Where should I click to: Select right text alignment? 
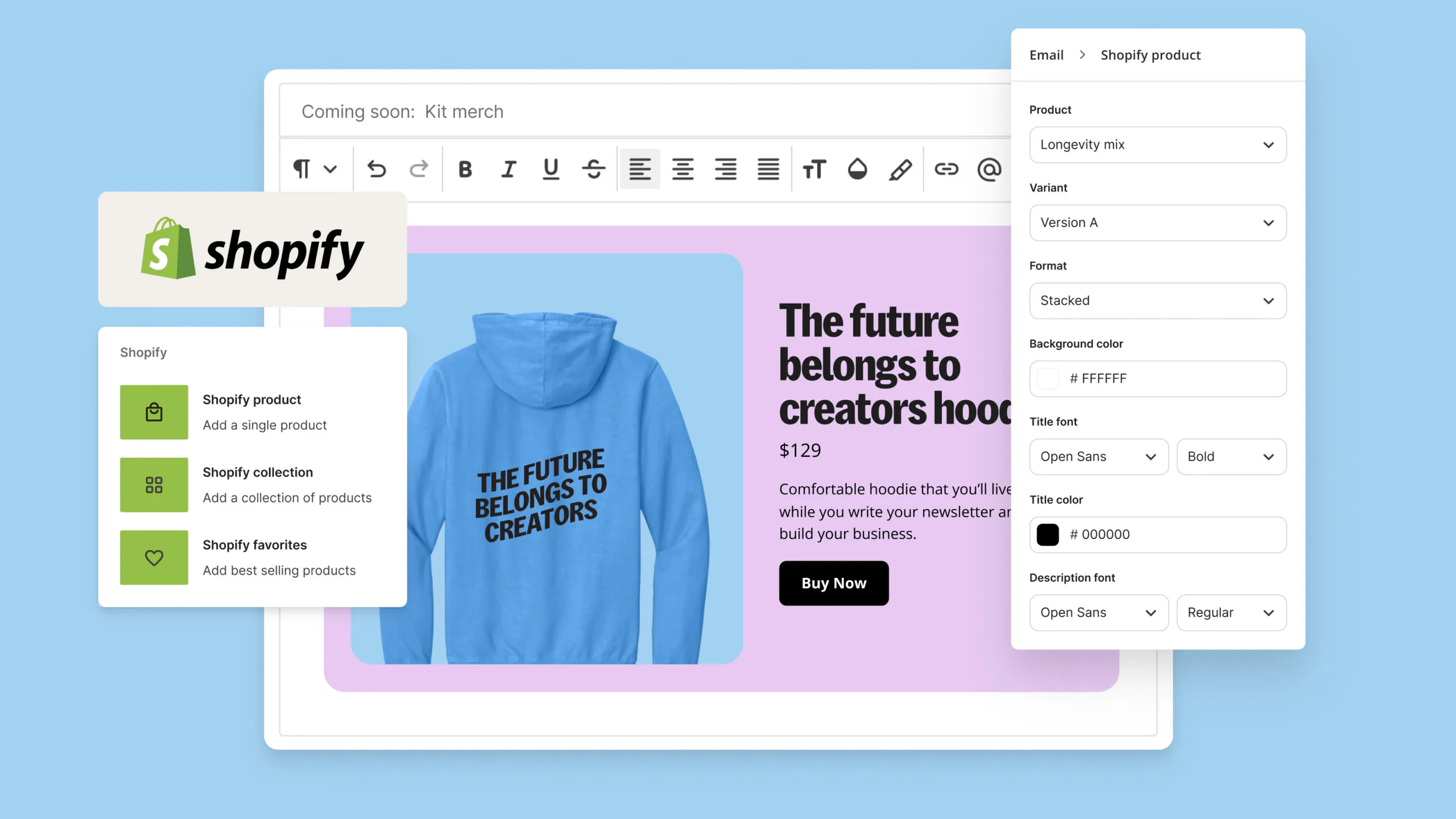point(726,168)
